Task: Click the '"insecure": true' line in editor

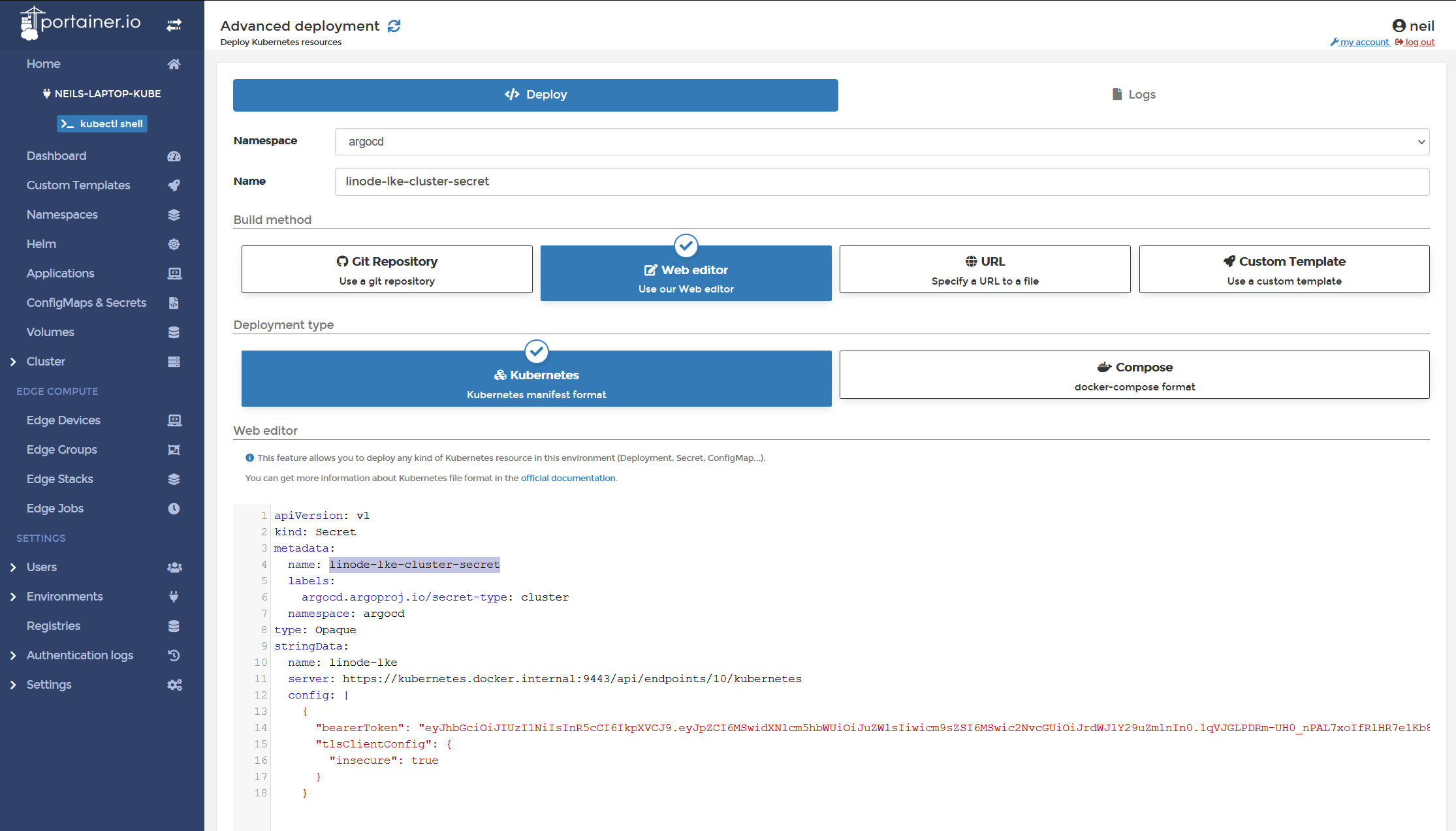Action: pos(384,760)
